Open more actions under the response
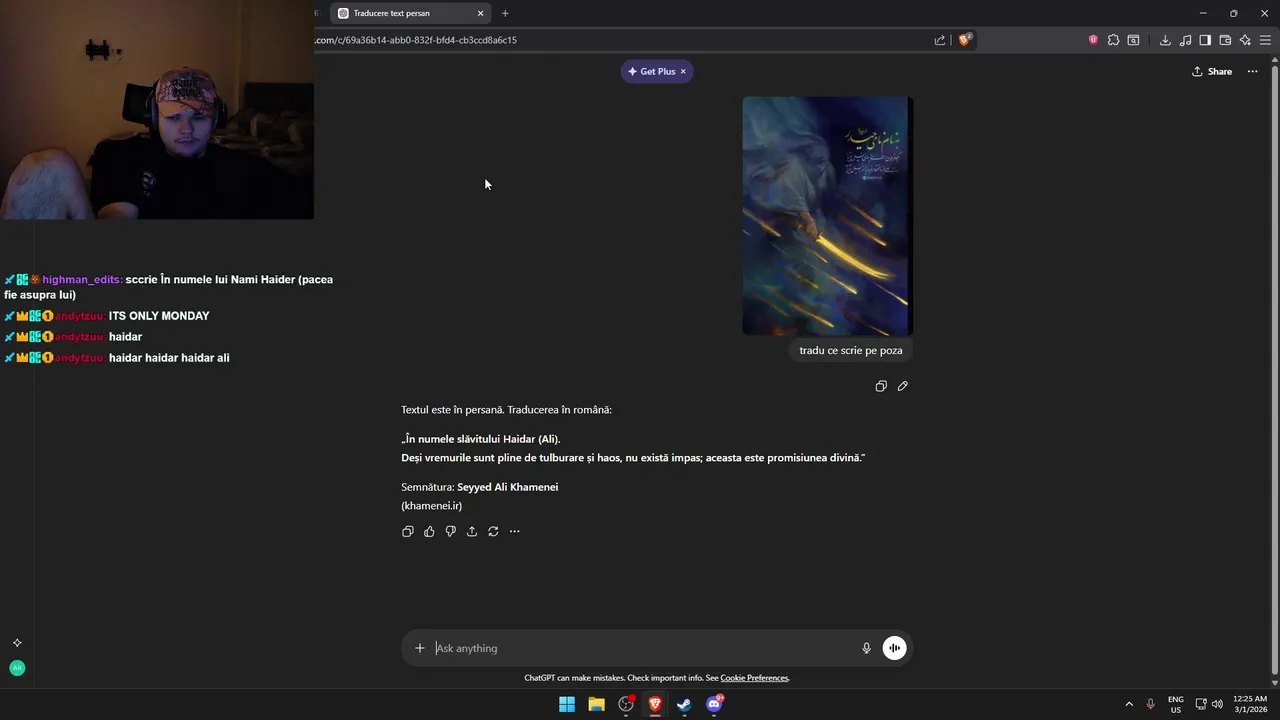This screenshot has height=720, width=1280. (515, 531)
